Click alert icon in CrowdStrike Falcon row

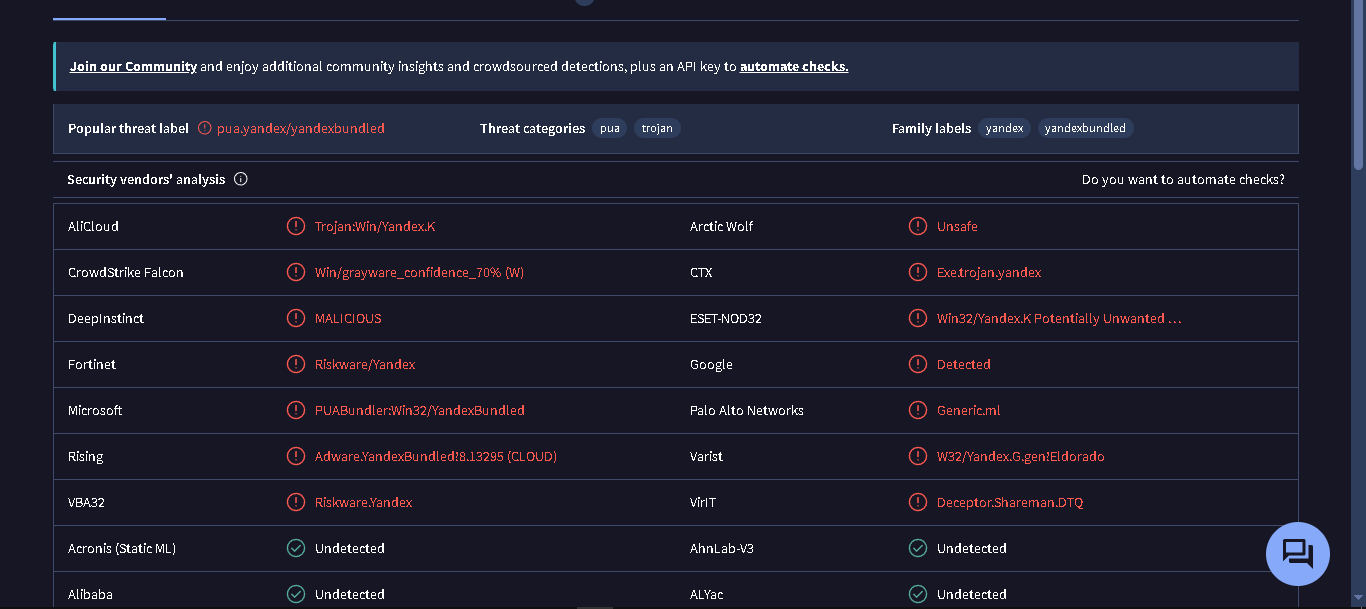pos(296,272)
